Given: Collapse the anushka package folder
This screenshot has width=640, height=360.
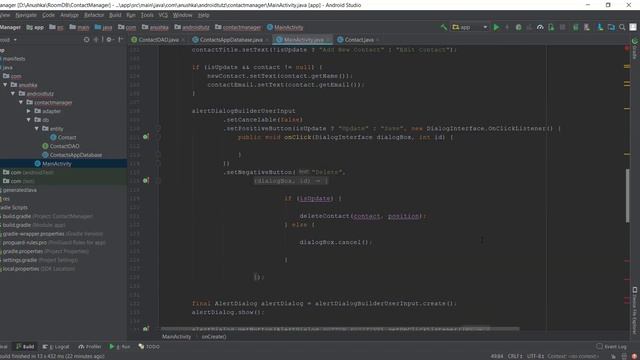Looking at the screenshot, I should [5, 85].
